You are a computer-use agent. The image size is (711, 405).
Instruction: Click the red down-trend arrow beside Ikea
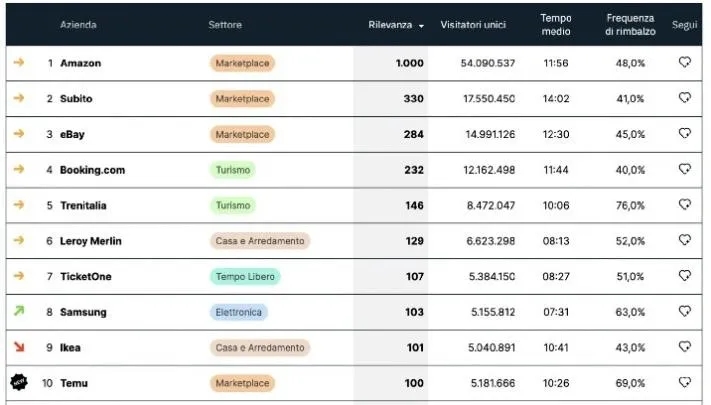(x=18, y=347)
